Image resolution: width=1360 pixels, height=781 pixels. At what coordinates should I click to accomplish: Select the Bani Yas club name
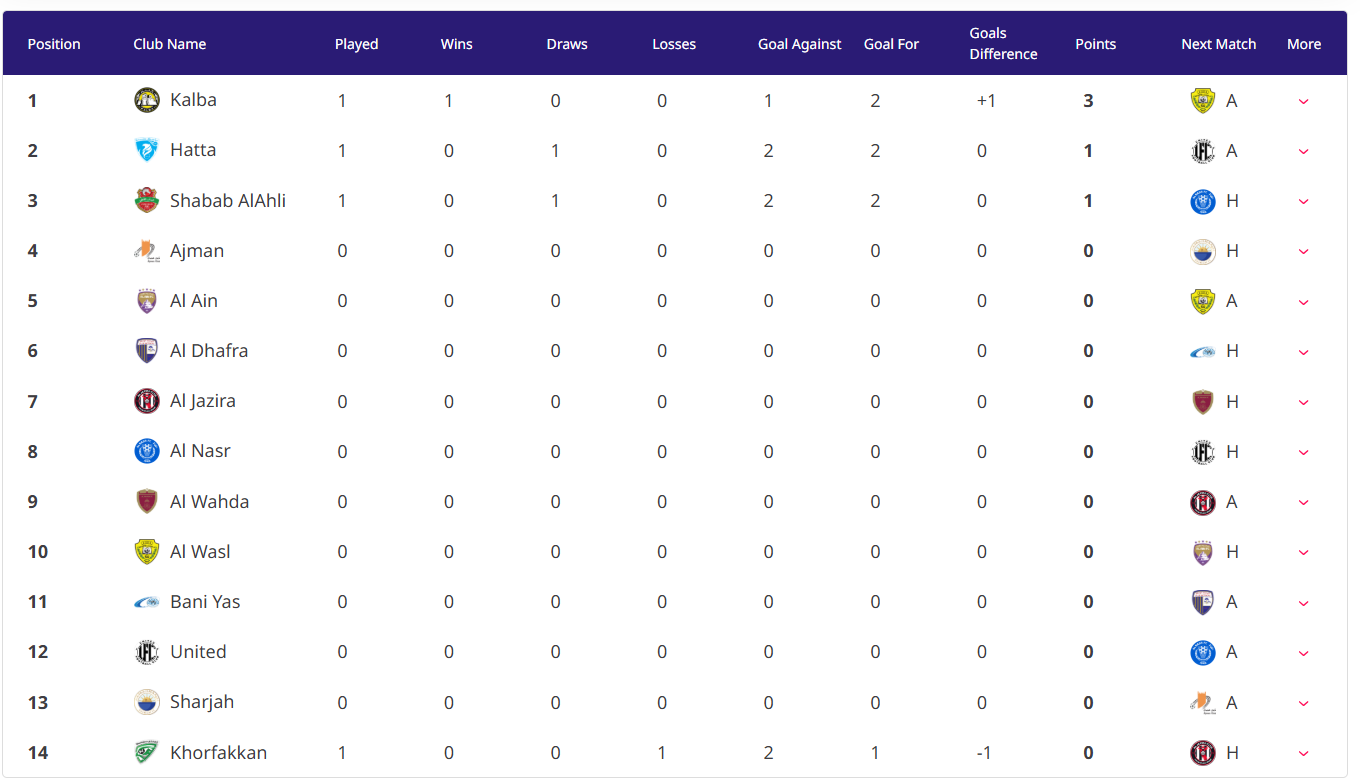(205, 602)
